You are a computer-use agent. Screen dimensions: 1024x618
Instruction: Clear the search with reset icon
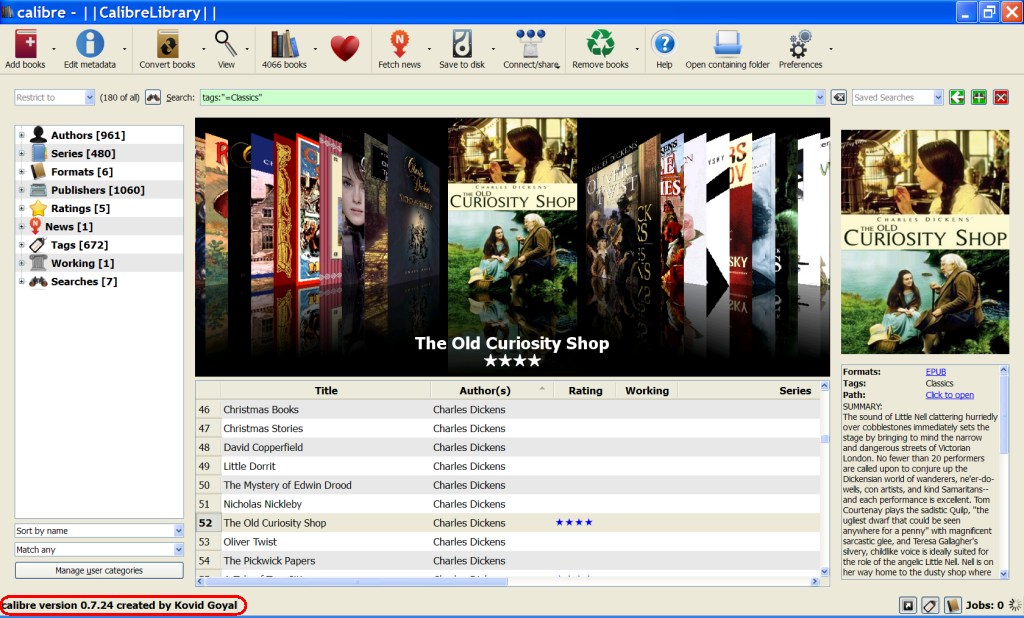point(839,97)
